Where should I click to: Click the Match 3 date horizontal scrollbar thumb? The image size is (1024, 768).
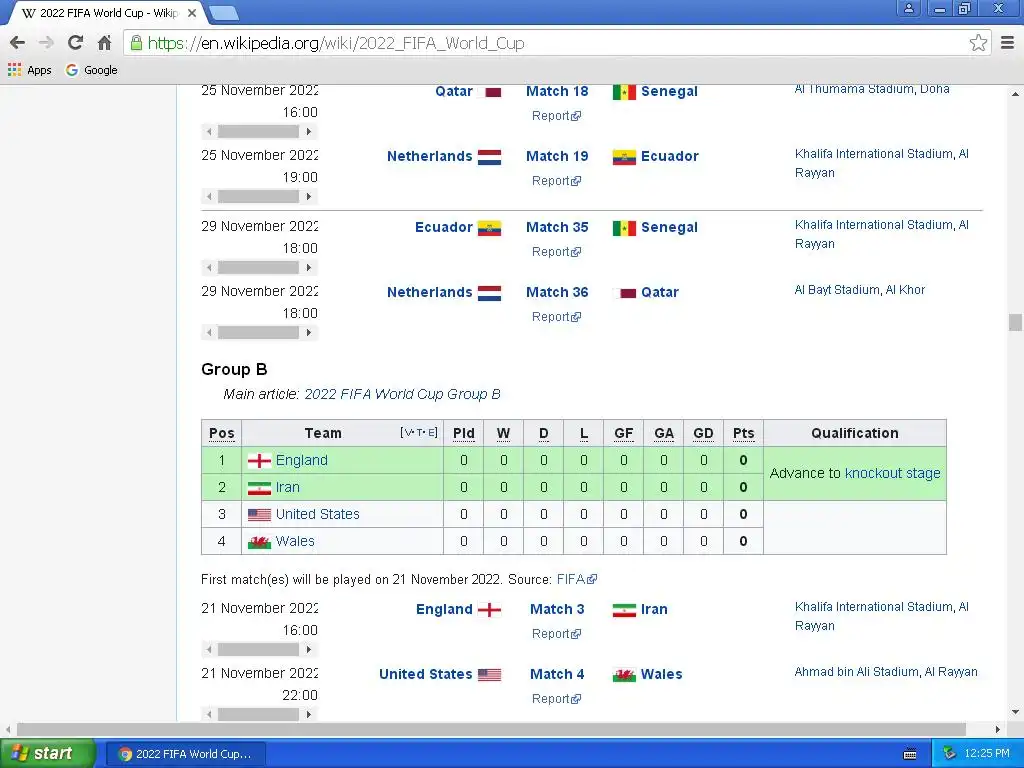click(258, 650)
